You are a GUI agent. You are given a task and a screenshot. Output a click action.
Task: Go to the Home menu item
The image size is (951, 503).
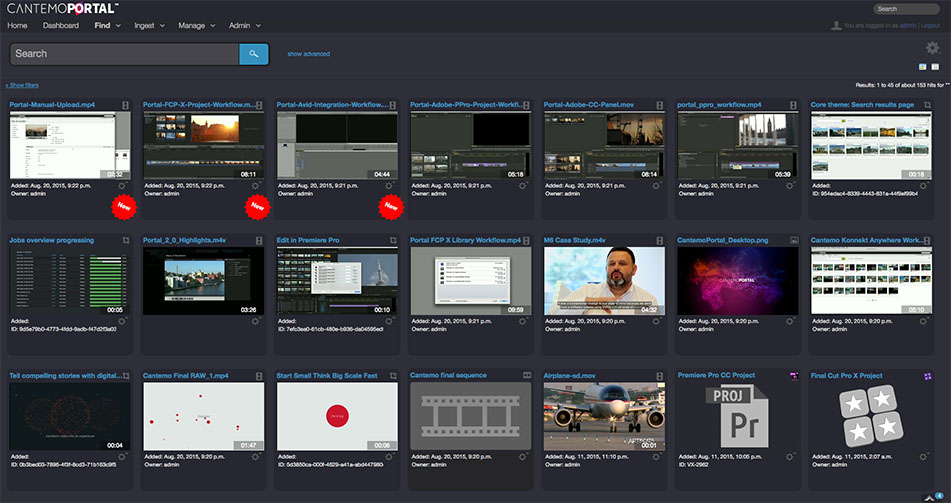coord(17,25)
